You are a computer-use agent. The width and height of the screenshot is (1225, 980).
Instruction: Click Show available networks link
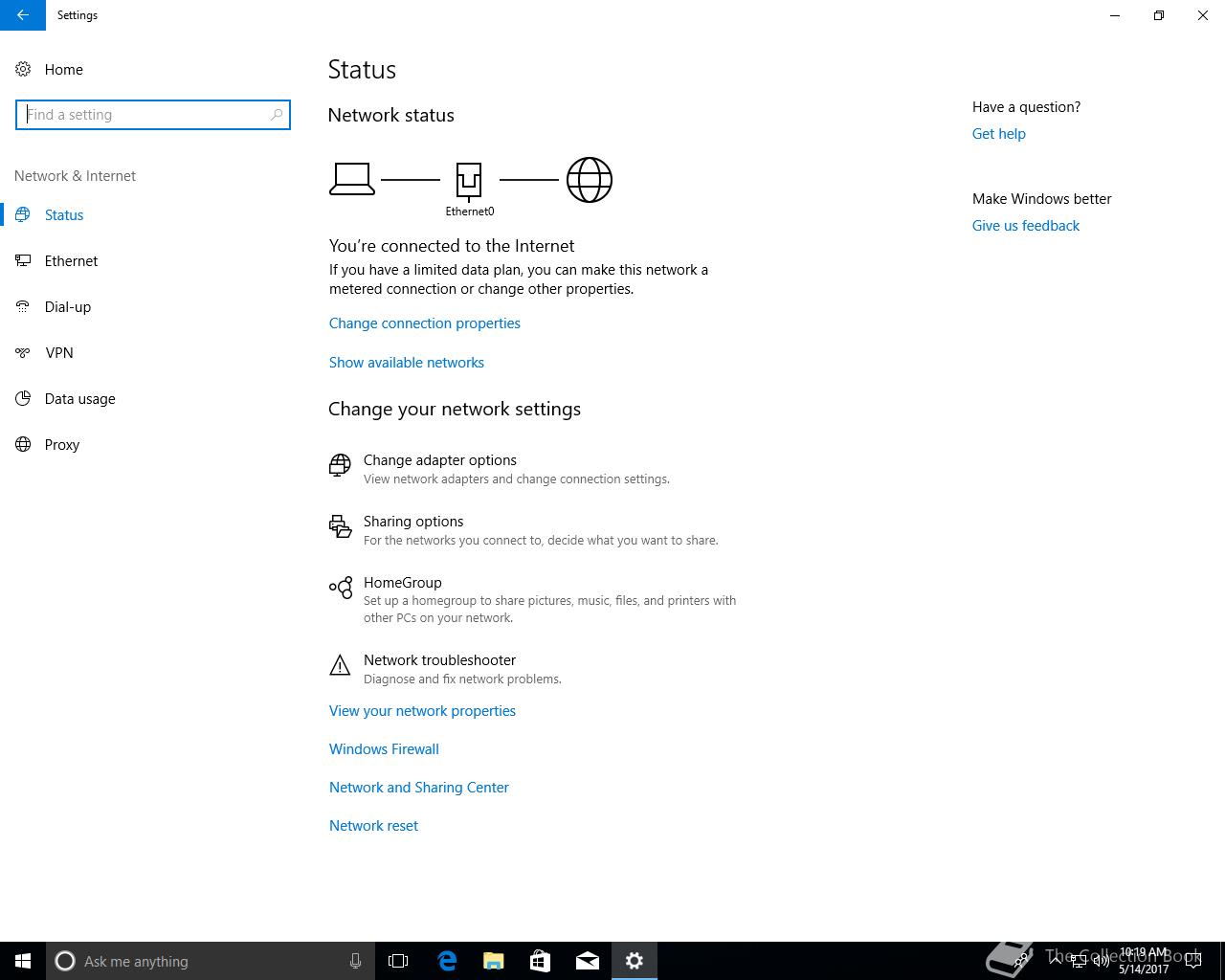click(x=407, y=363)
